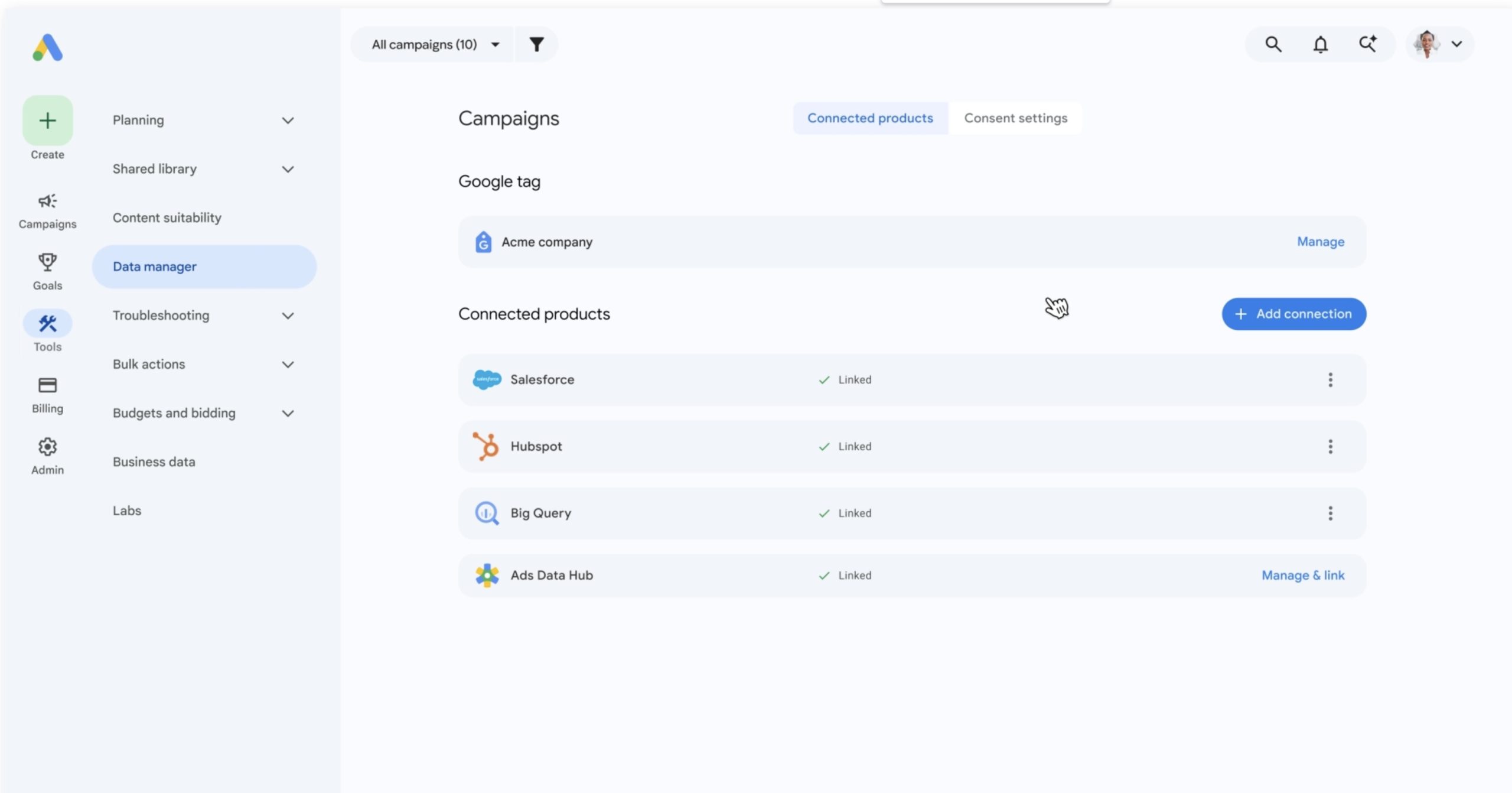Click the Ads Data Hub logo icon
The height and width of the screenshot is (793, 1512).
(x=487, y=575)
